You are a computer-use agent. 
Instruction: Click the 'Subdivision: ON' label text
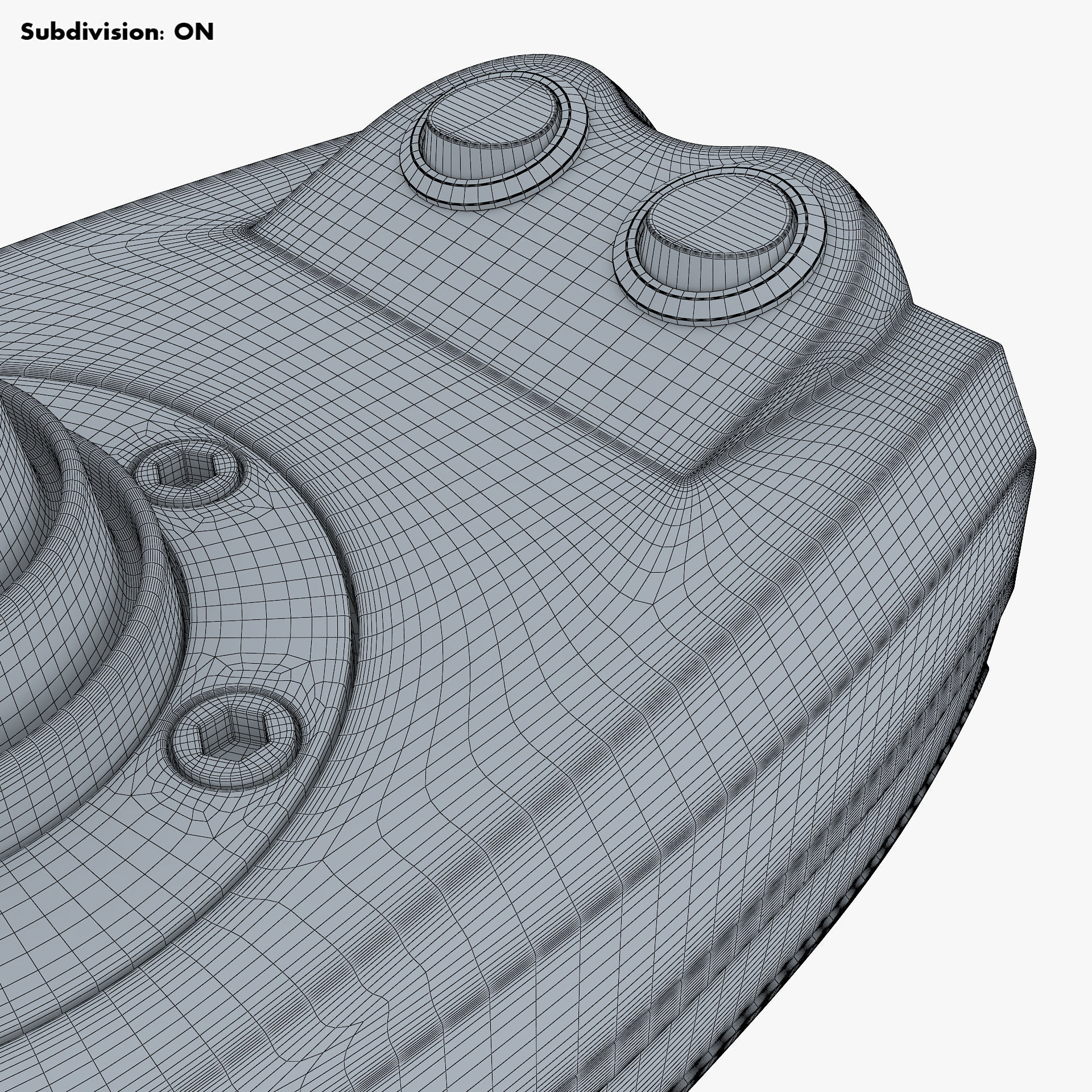tap(117, 32)
